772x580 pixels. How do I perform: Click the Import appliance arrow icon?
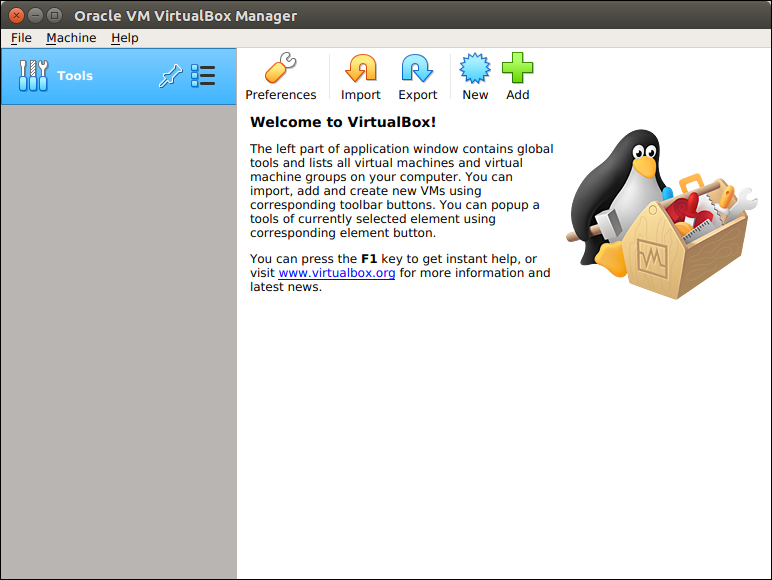(x=360, y=68)
